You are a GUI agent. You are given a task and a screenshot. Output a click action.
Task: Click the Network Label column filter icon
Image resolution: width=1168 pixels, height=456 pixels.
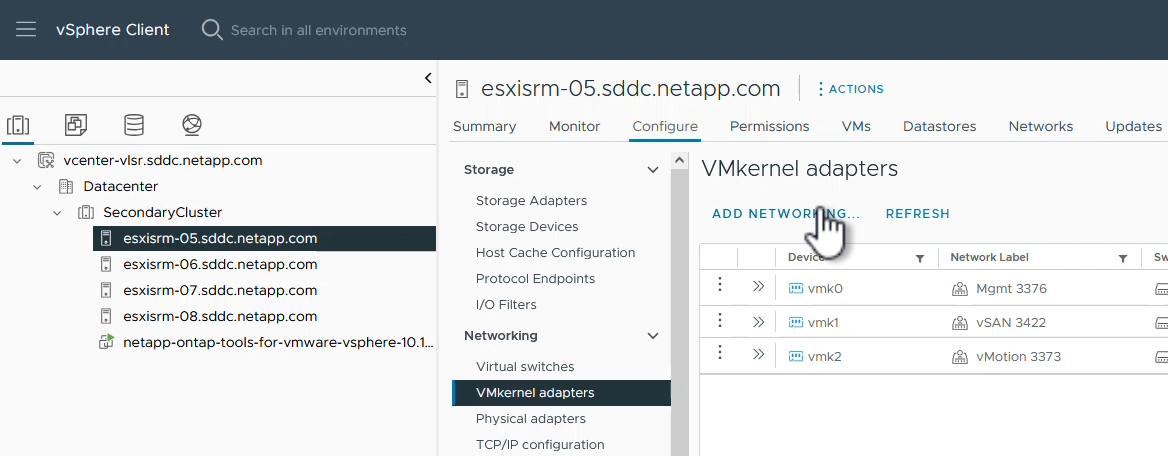point(1123,258)
